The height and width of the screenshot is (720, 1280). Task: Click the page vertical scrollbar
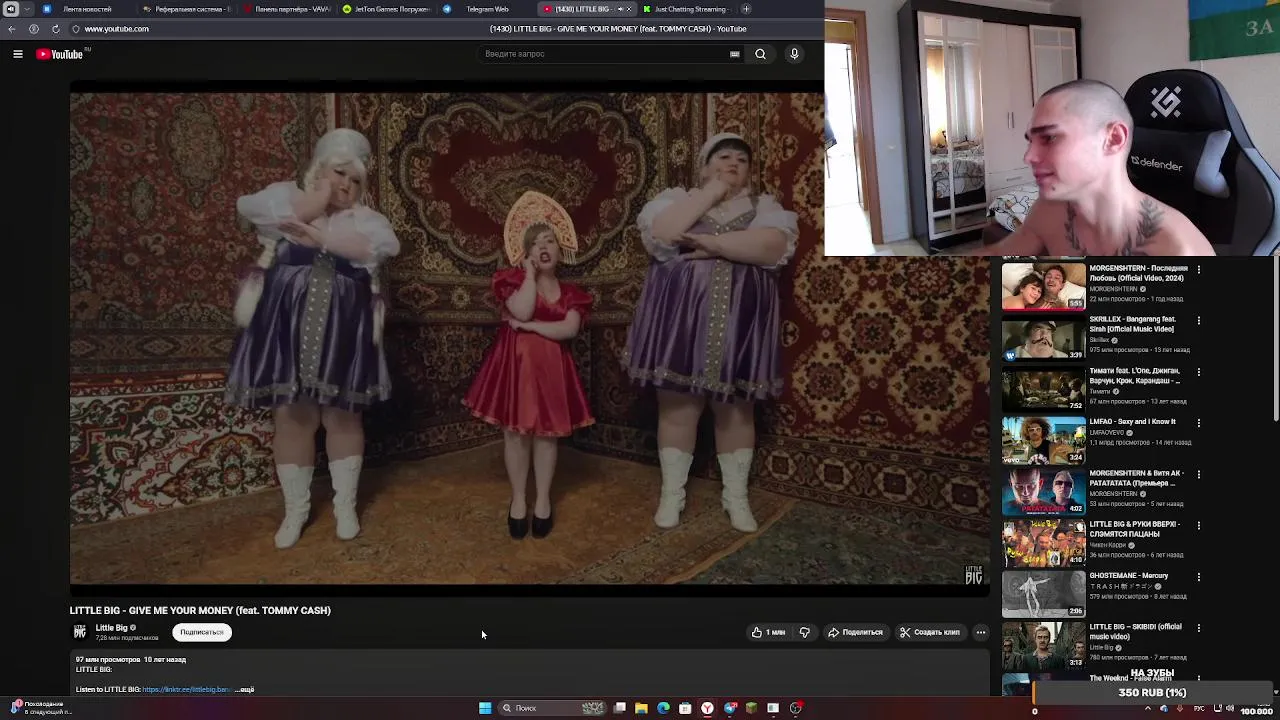(x=1275, y=340)
